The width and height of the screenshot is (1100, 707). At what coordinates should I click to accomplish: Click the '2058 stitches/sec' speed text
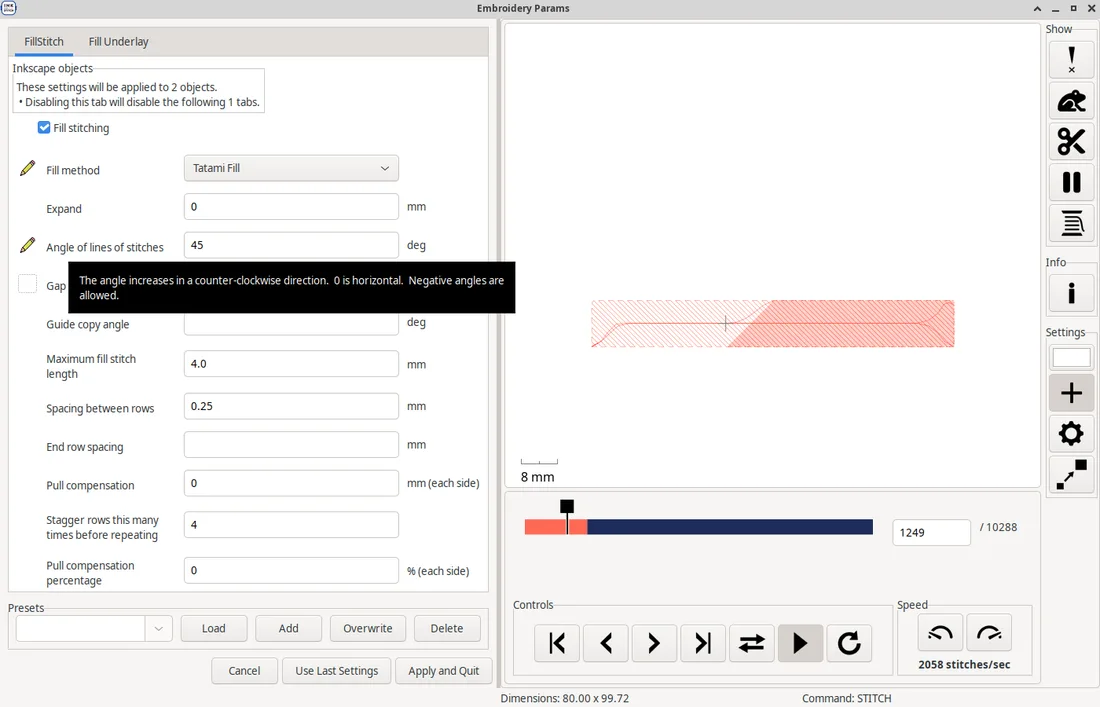[x=964, y=664]
